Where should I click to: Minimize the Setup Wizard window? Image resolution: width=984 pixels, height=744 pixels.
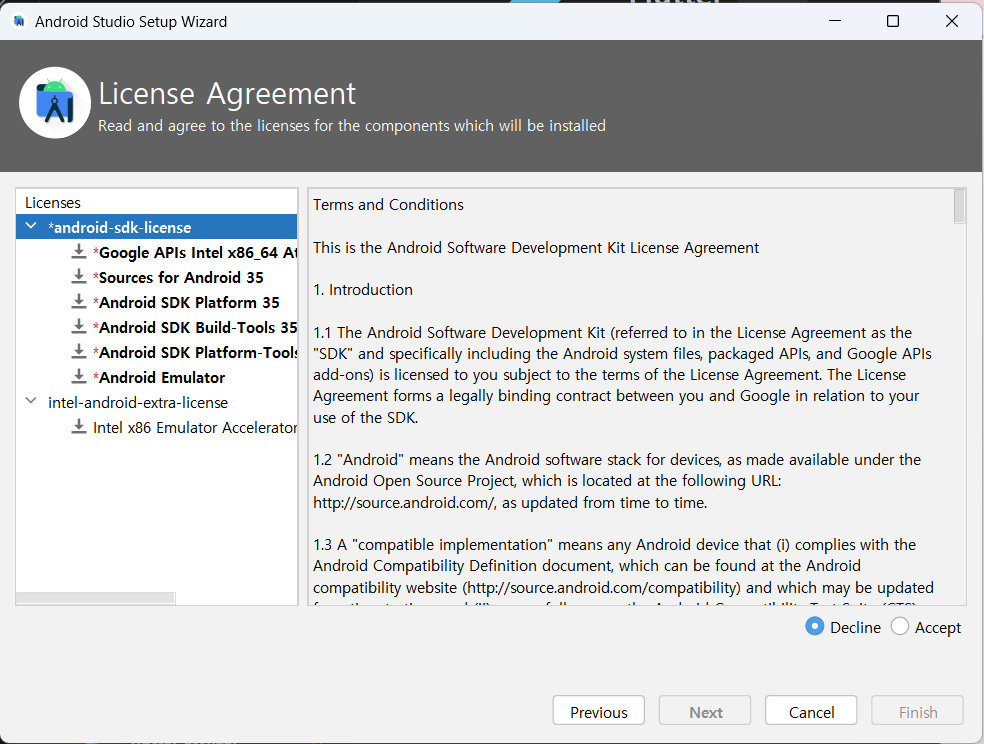tap(835, 21)
